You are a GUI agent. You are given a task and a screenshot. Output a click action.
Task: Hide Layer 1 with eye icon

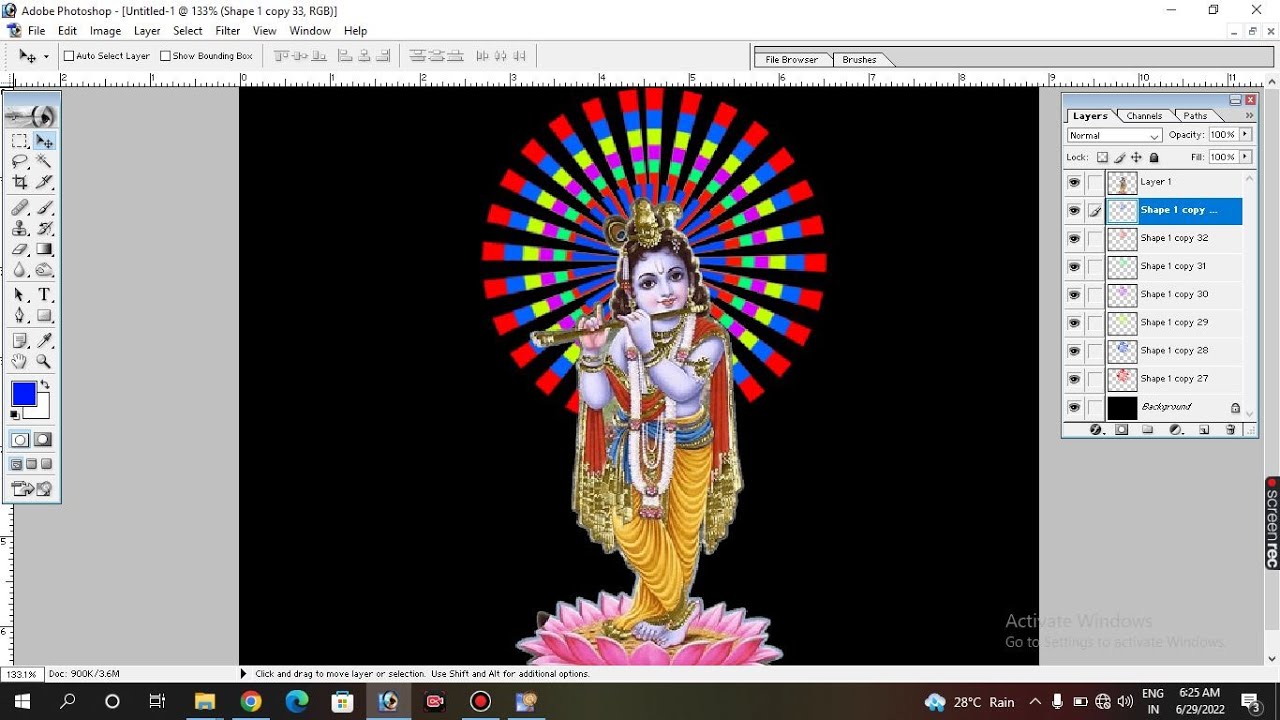pos(1074,183)
